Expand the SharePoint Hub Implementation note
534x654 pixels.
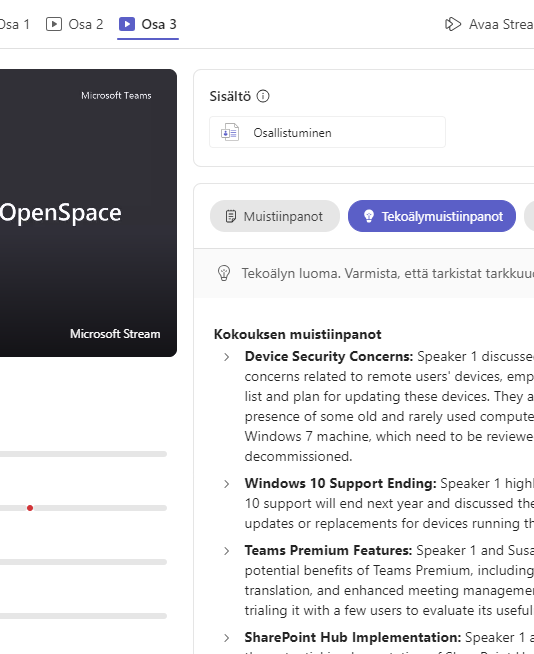pyautogui.click(x=227, y=638)
